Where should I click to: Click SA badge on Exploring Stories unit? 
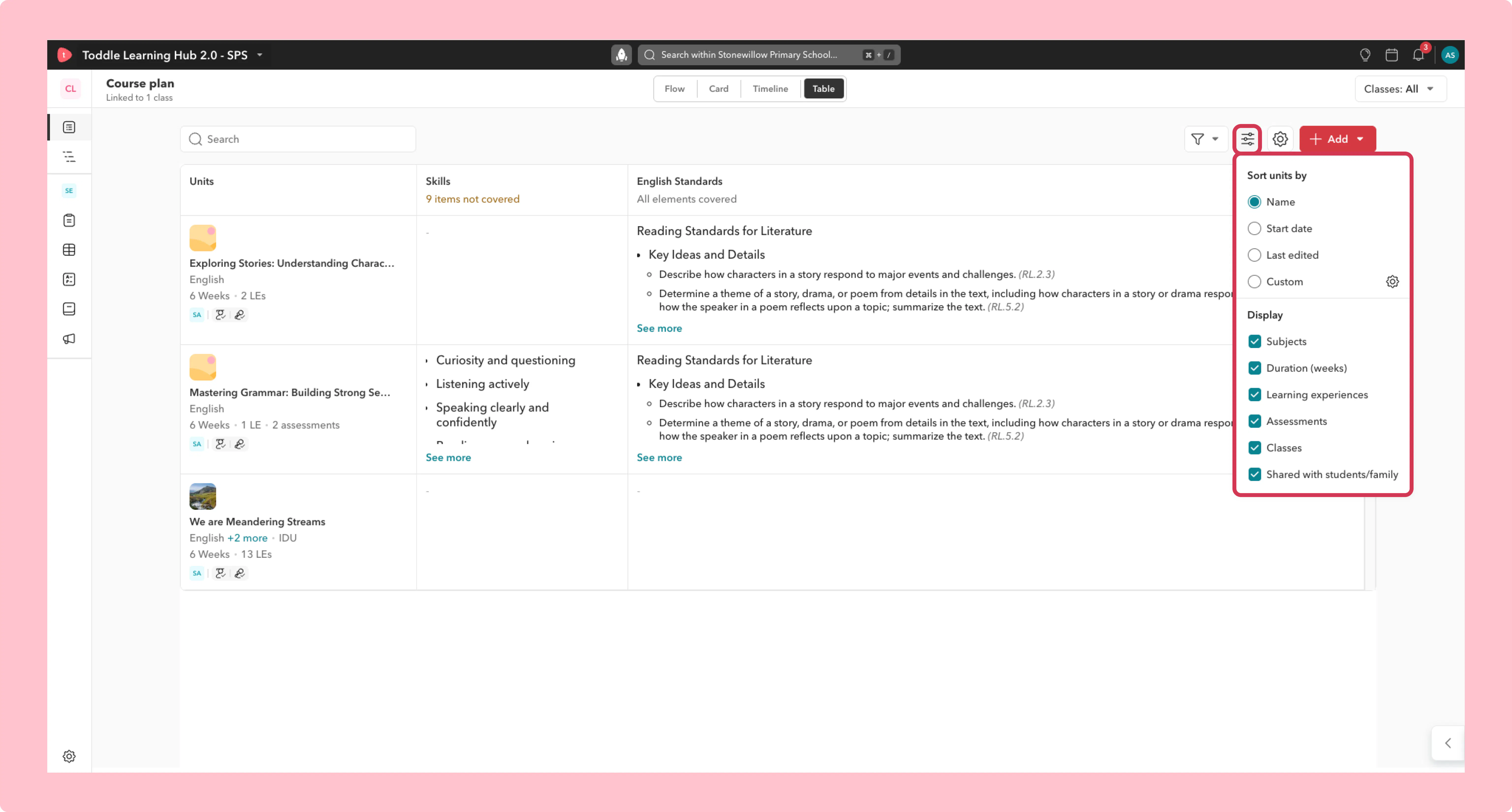(x=197, y=315)
